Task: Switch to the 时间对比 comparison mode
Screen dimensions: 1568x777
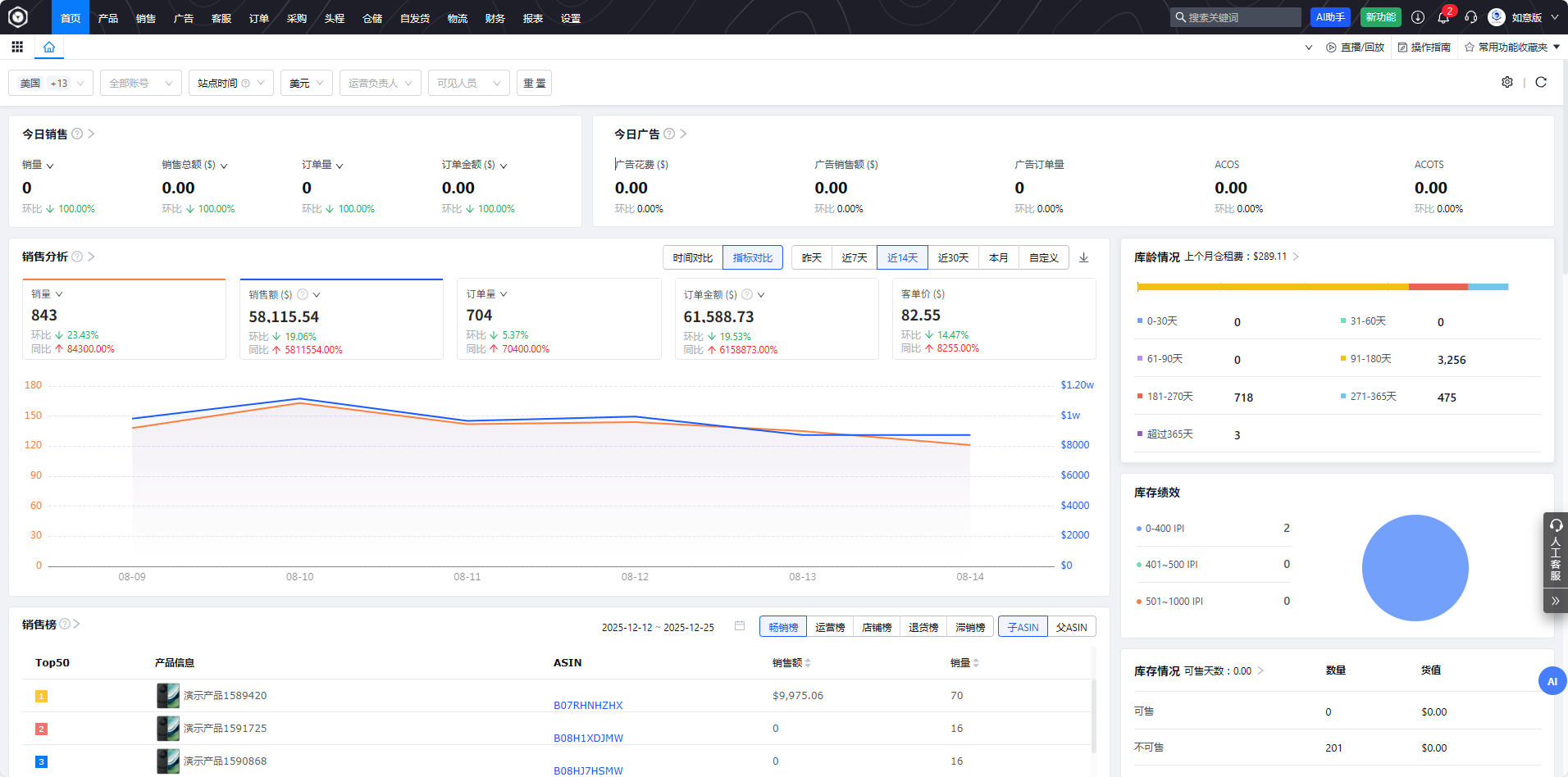Action: tap(692, 257)
